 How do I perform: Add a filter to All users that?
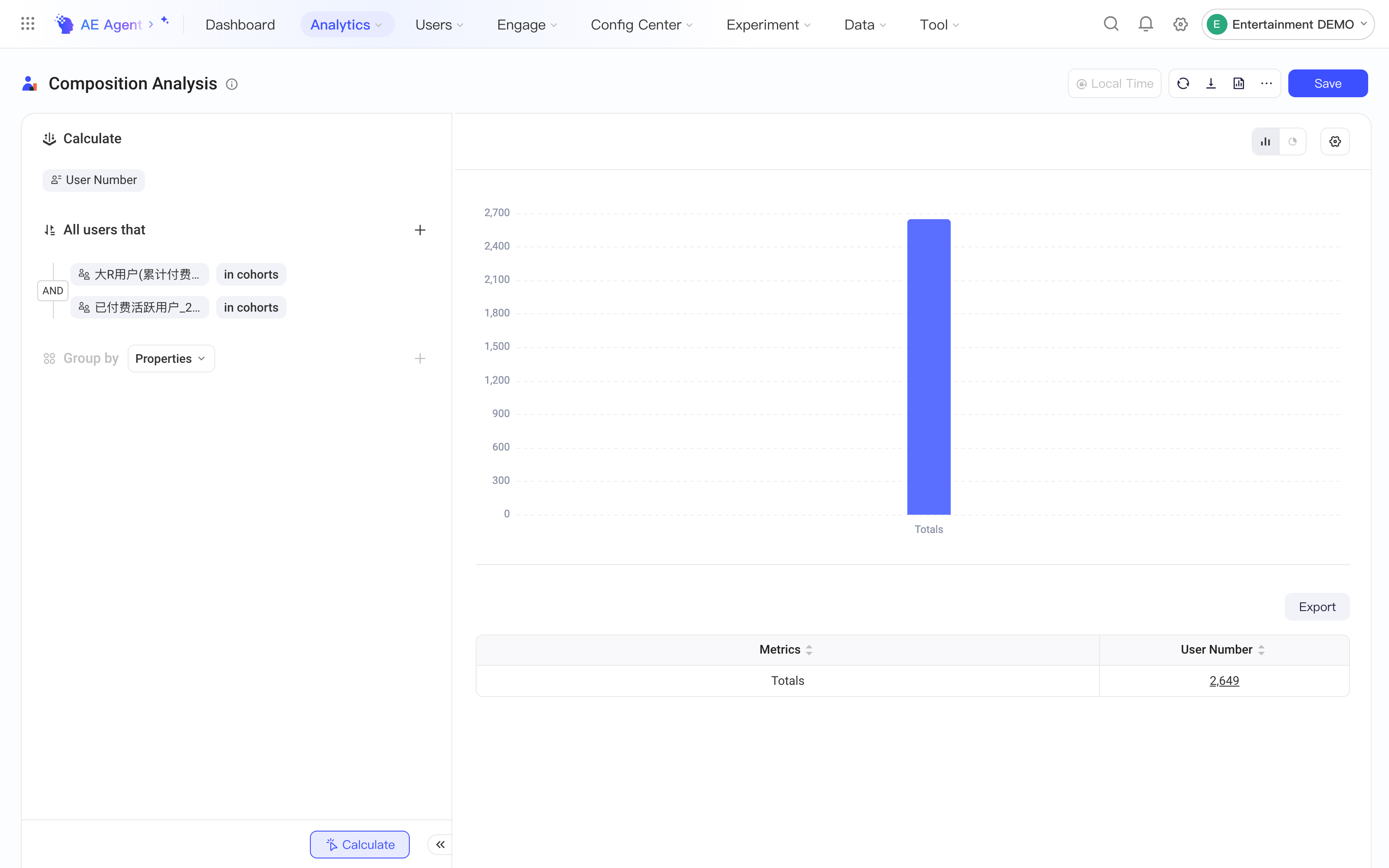420,230
